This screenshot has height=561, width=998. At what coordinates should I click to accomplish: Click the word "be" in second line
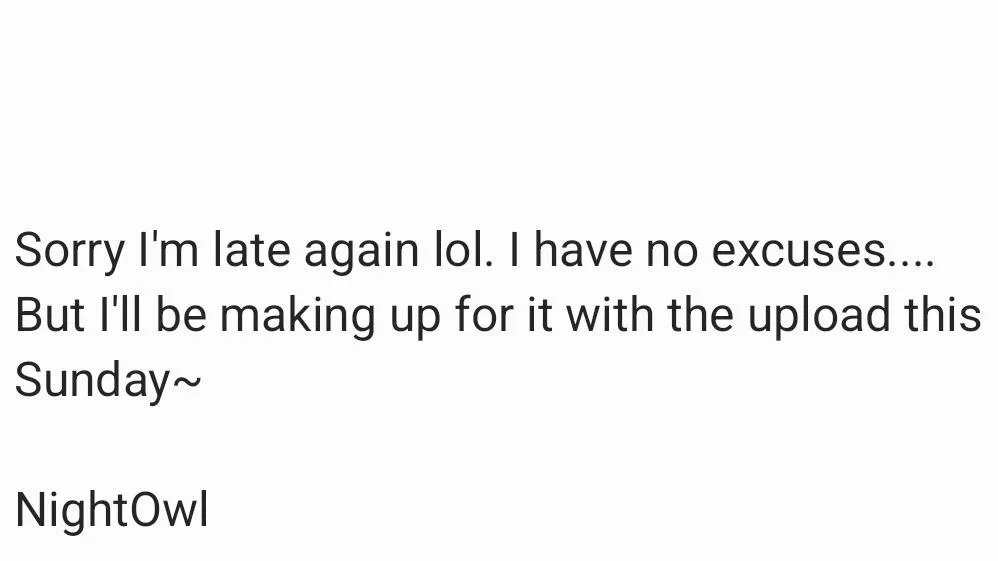(181, 313)
